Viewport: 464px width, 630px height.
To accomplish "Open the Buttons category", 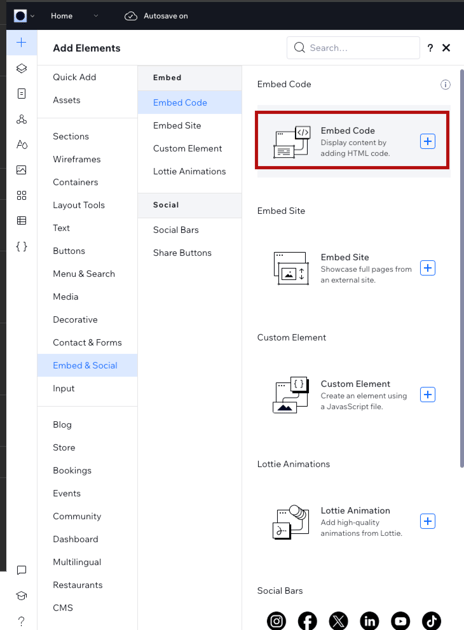I will click(x=69, y=251).
